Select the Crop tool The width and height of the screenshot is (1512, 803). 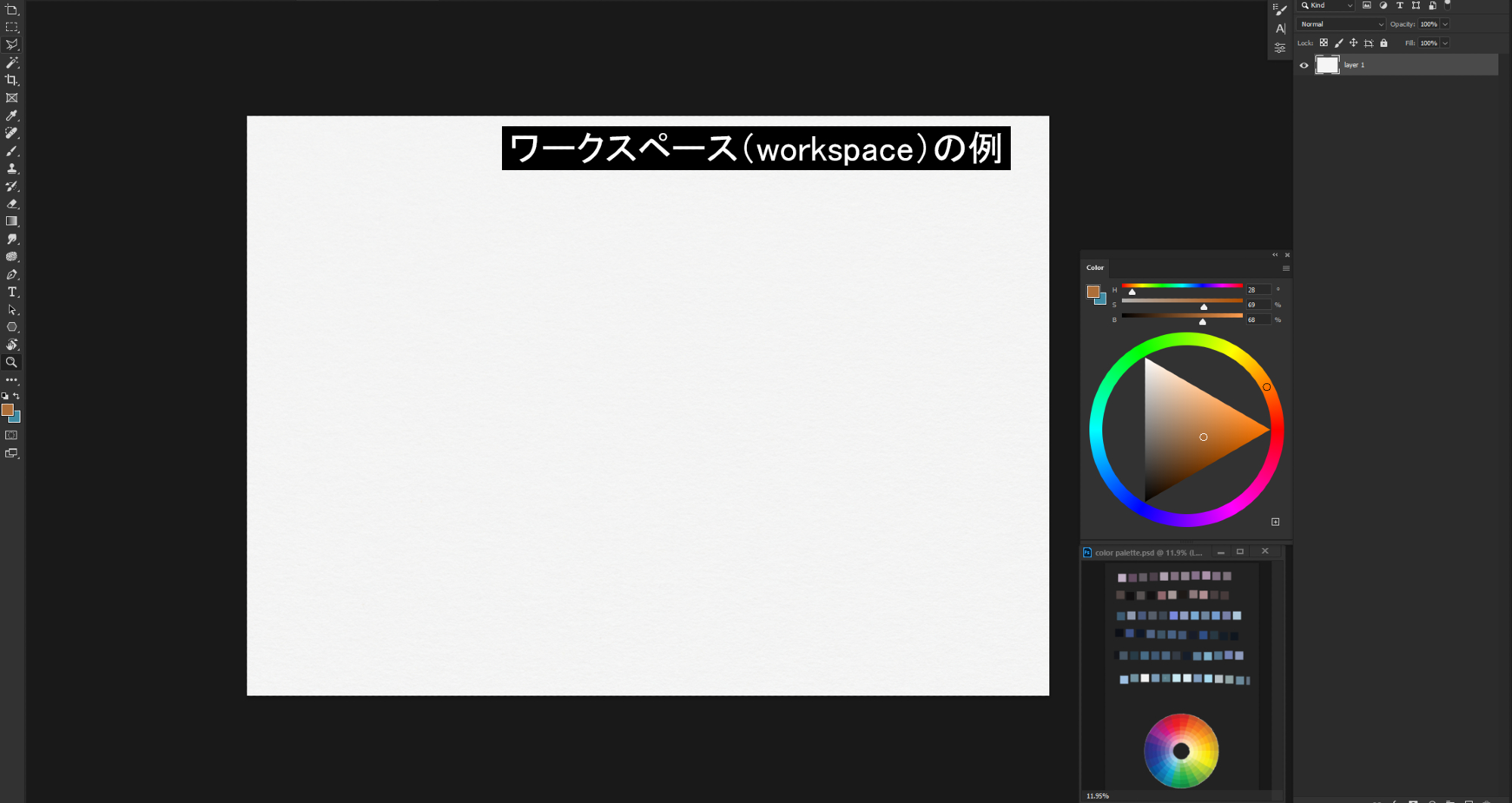tap(11, 80)
